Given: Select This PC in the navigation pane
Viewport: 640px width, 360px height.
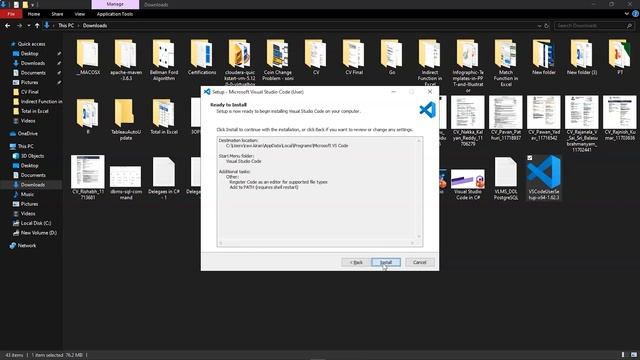Looking at the screenshot, I should pos(25,146).
